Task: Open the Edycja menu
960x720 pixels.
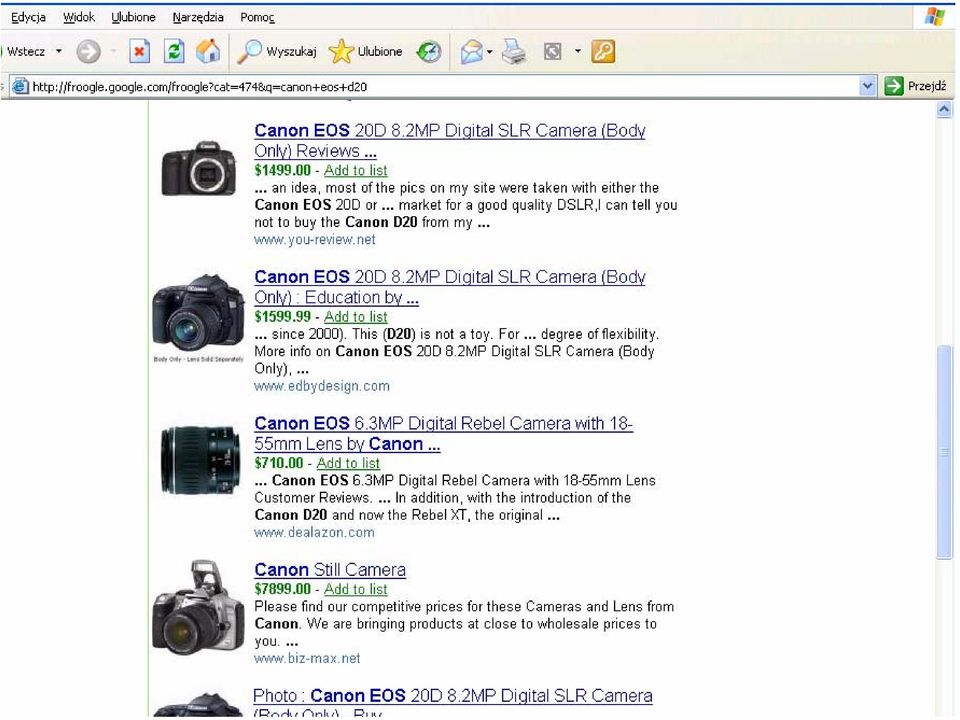Action: [x=28, y=17]
